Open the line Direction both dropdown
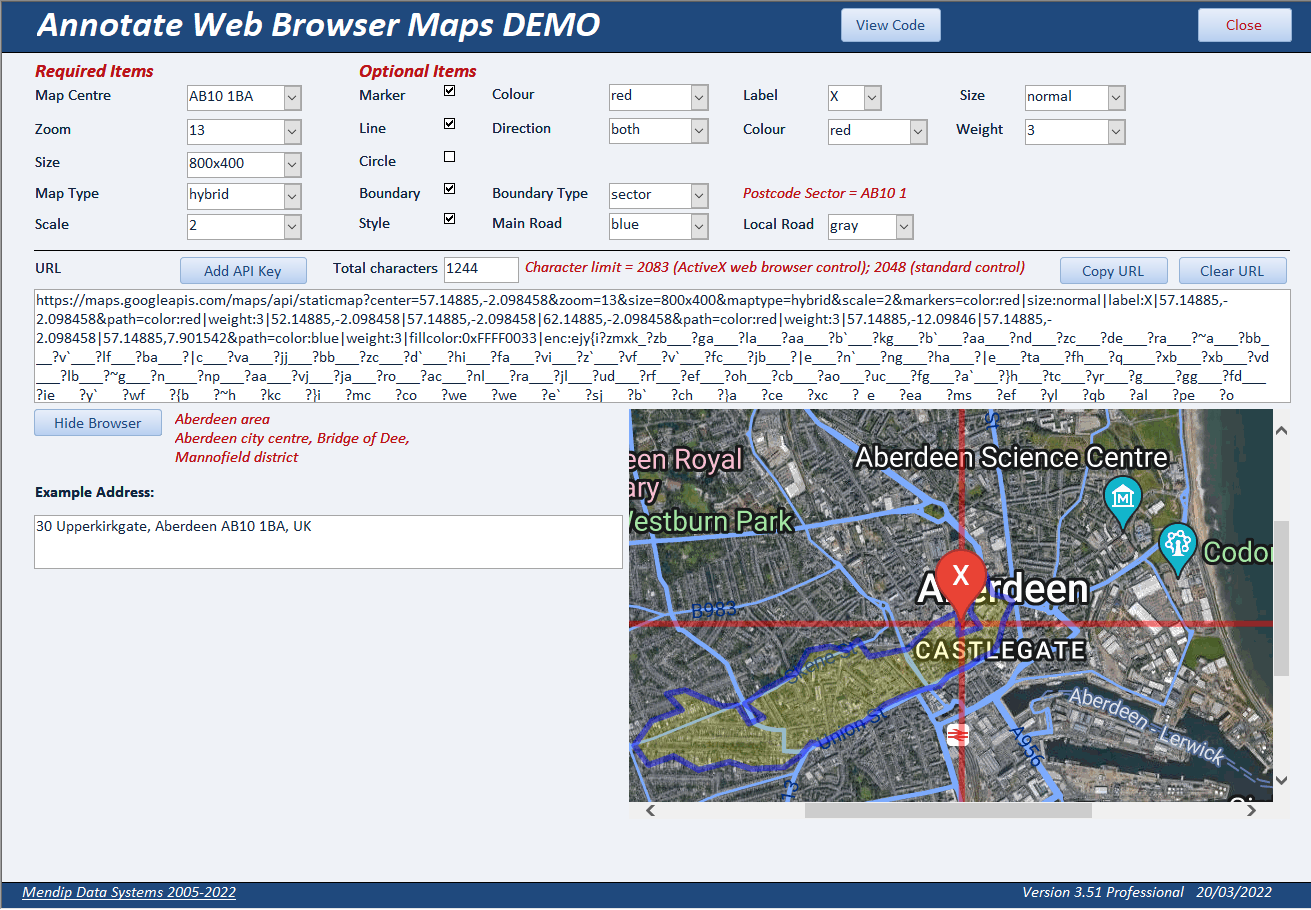 pyautogui.click(x=700, y=130)
